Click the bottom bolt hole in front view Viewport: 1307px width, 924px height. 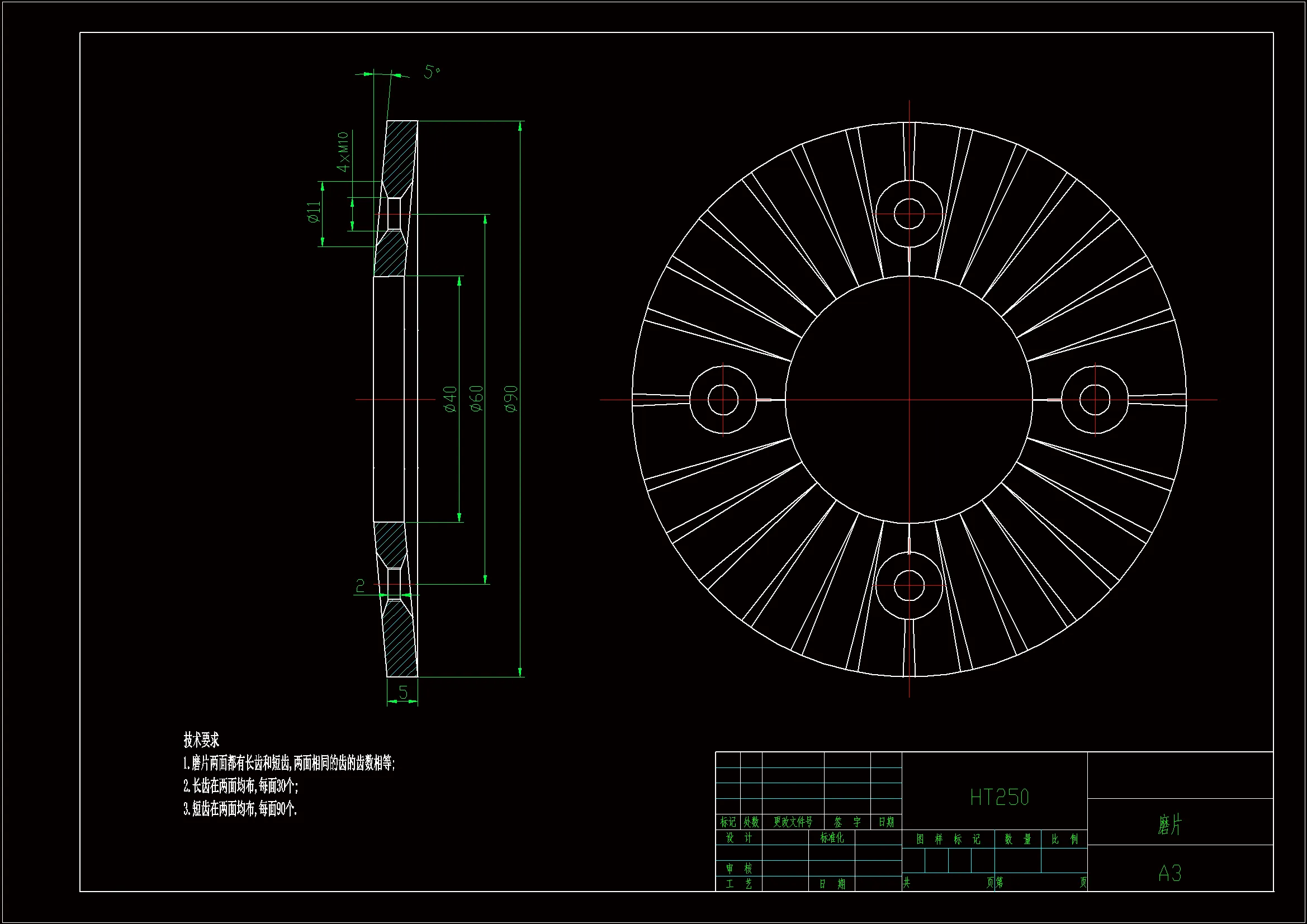click(x=908, y=586)
